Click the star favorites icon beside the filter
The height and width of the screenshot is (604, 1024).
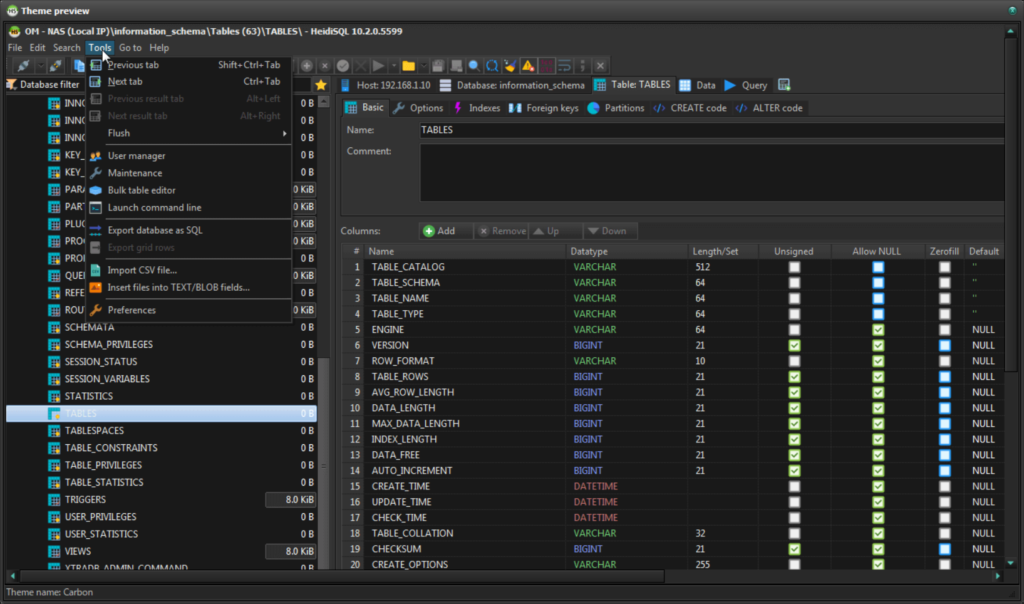point(321,85)
